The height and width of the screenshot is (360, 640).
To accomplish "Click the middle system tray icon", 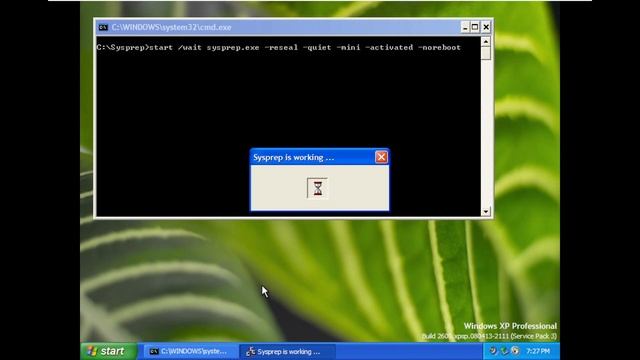I will pyautogui.click(x=504, y=351).
